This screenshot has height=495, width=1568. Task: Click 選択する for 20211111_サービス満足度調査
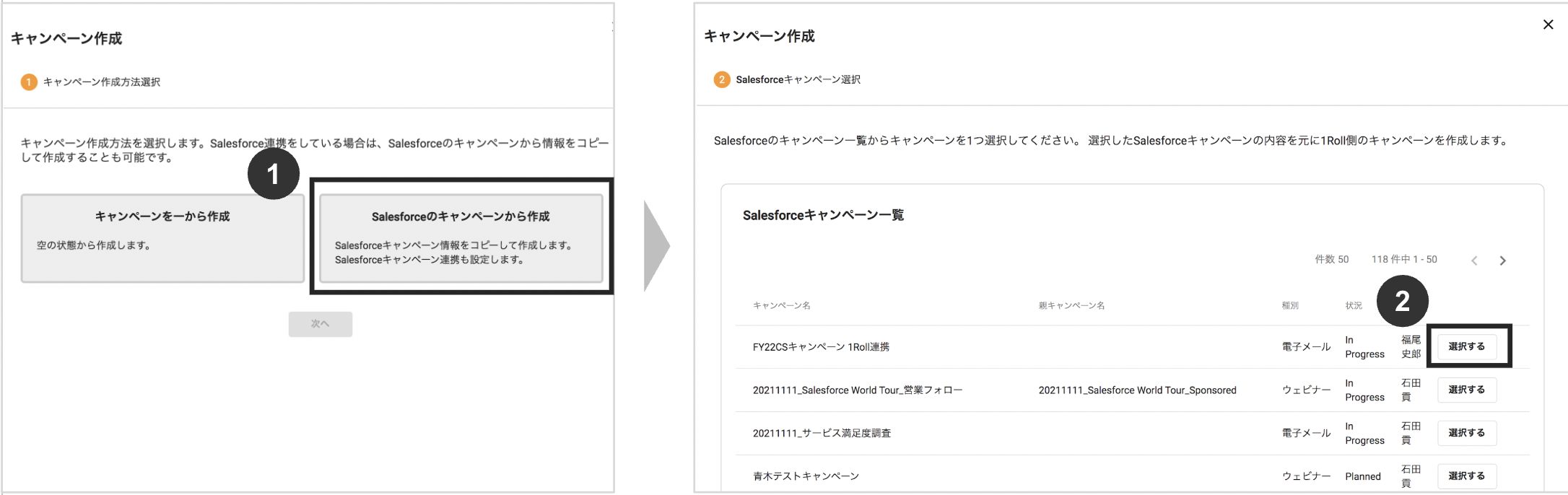click(x=1466, y=433)
